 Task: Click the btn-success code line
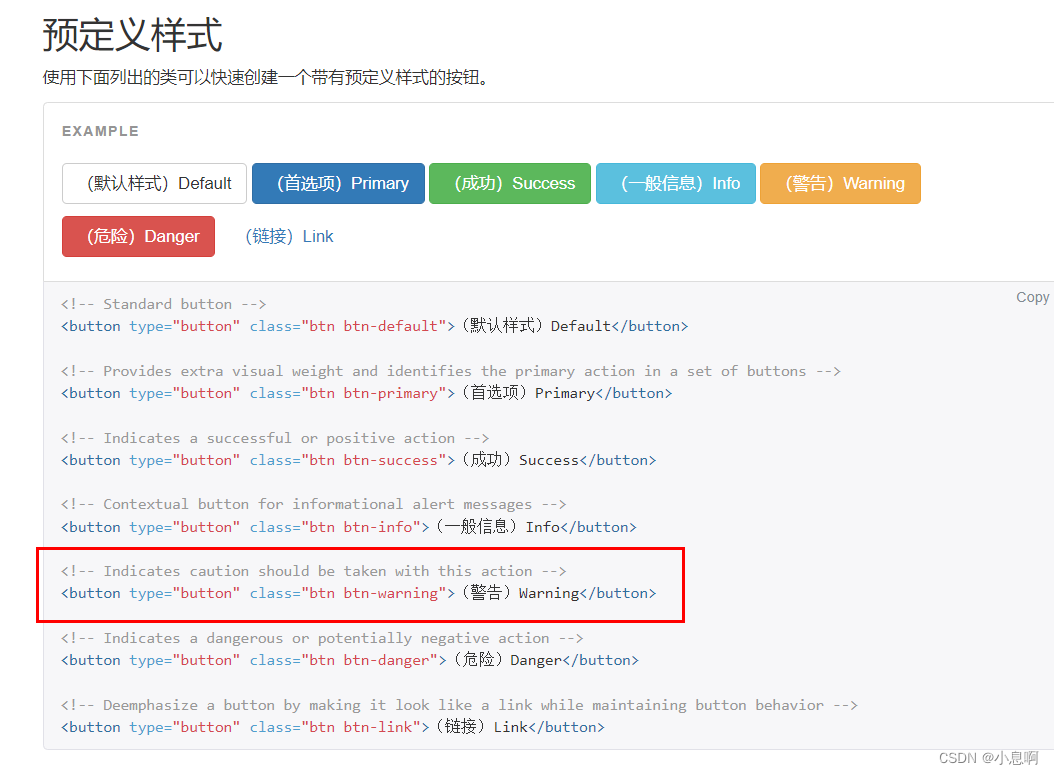pos(358,460)
